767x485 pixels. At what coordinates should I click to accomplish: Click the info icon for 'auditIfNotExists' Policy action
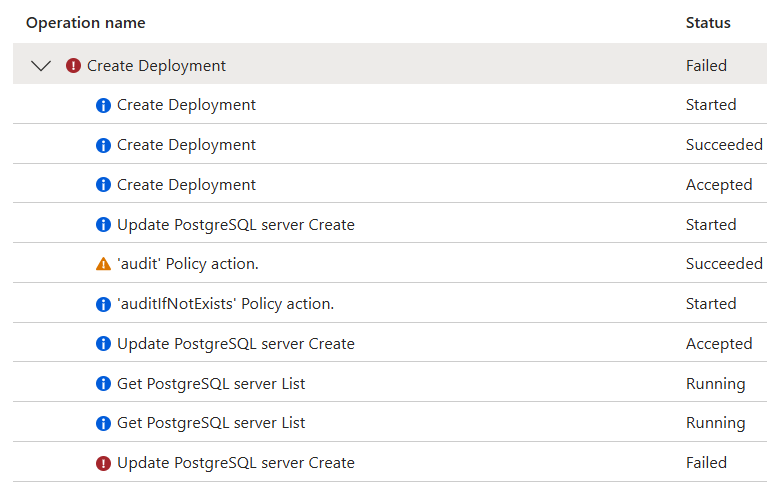tap(103, 304)
